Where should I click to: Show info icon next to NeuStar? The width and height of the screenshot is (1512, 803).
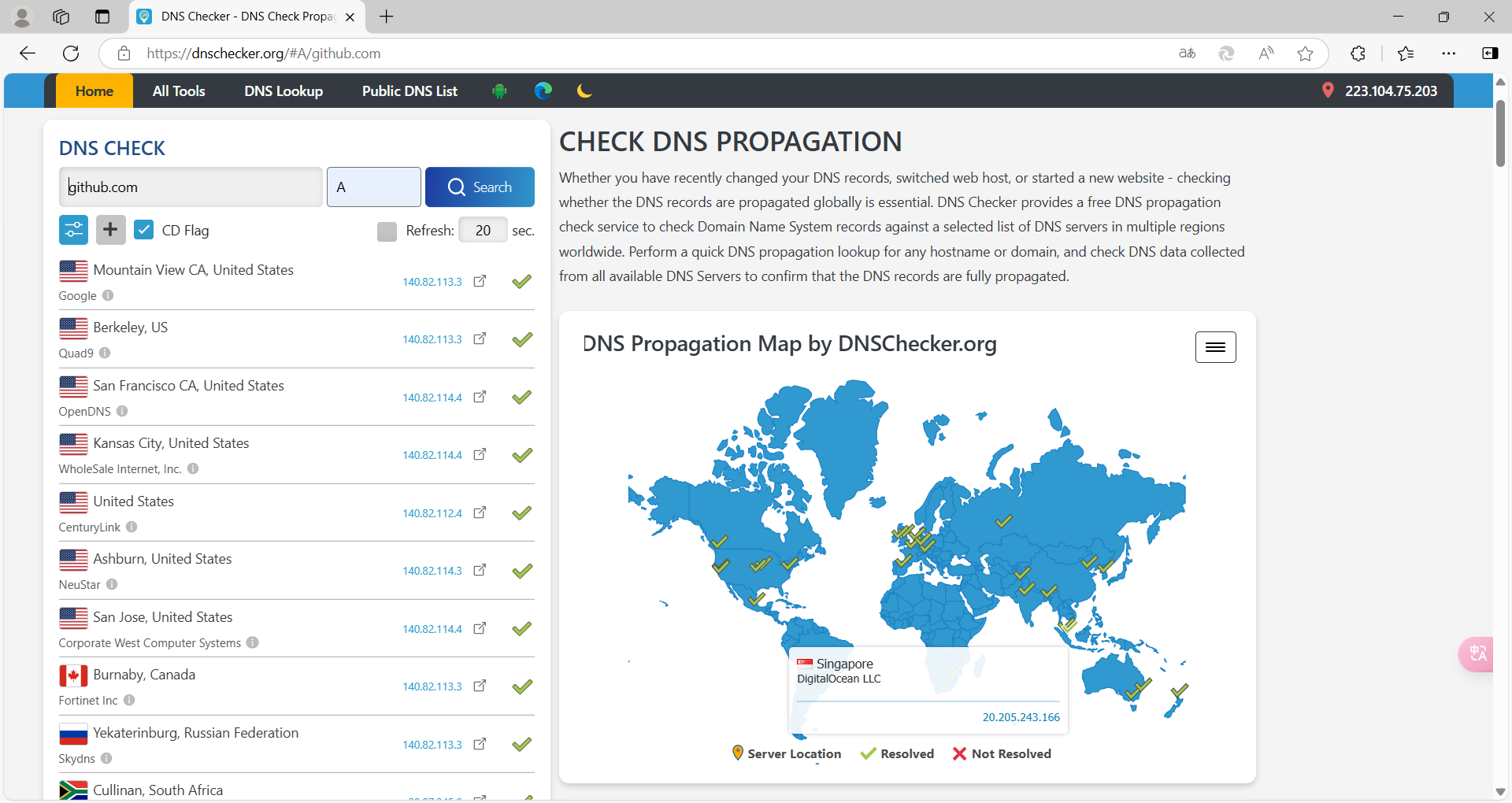[112, 584]
